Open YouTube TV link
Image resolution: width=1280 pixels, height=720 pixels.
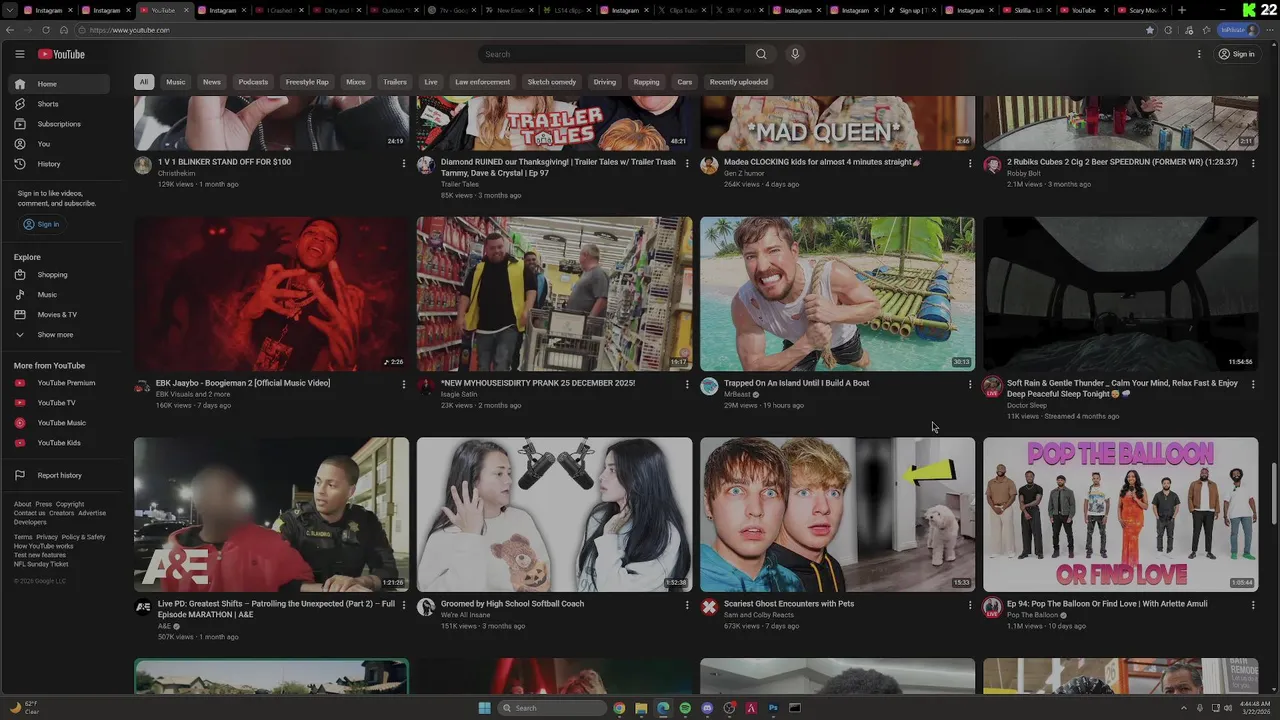(59, 403)
